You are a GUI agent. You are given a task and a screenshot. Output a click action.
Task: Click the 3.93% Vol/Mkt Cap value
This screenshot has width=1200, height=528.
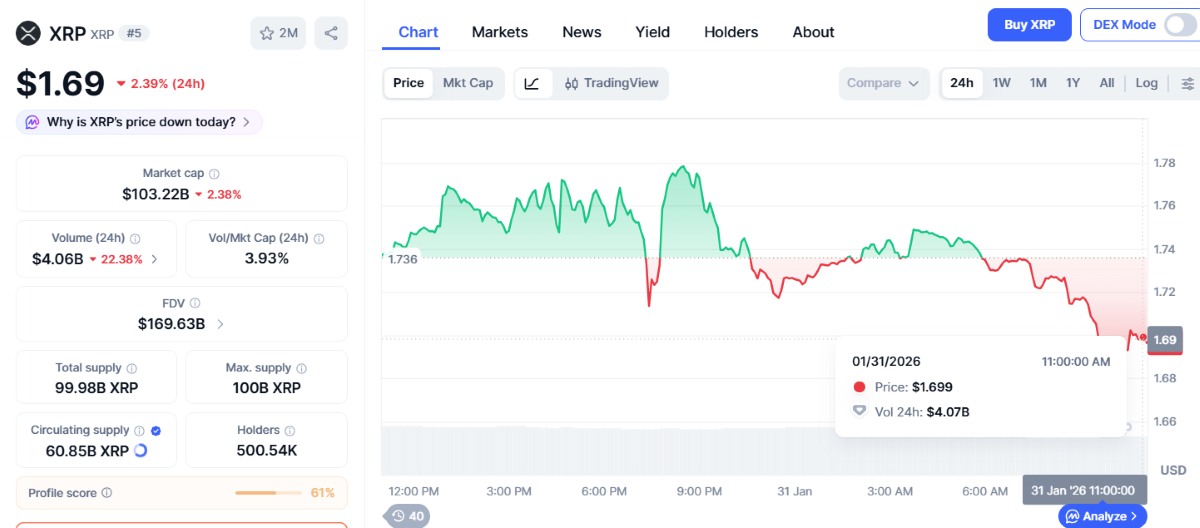(267, 258)
